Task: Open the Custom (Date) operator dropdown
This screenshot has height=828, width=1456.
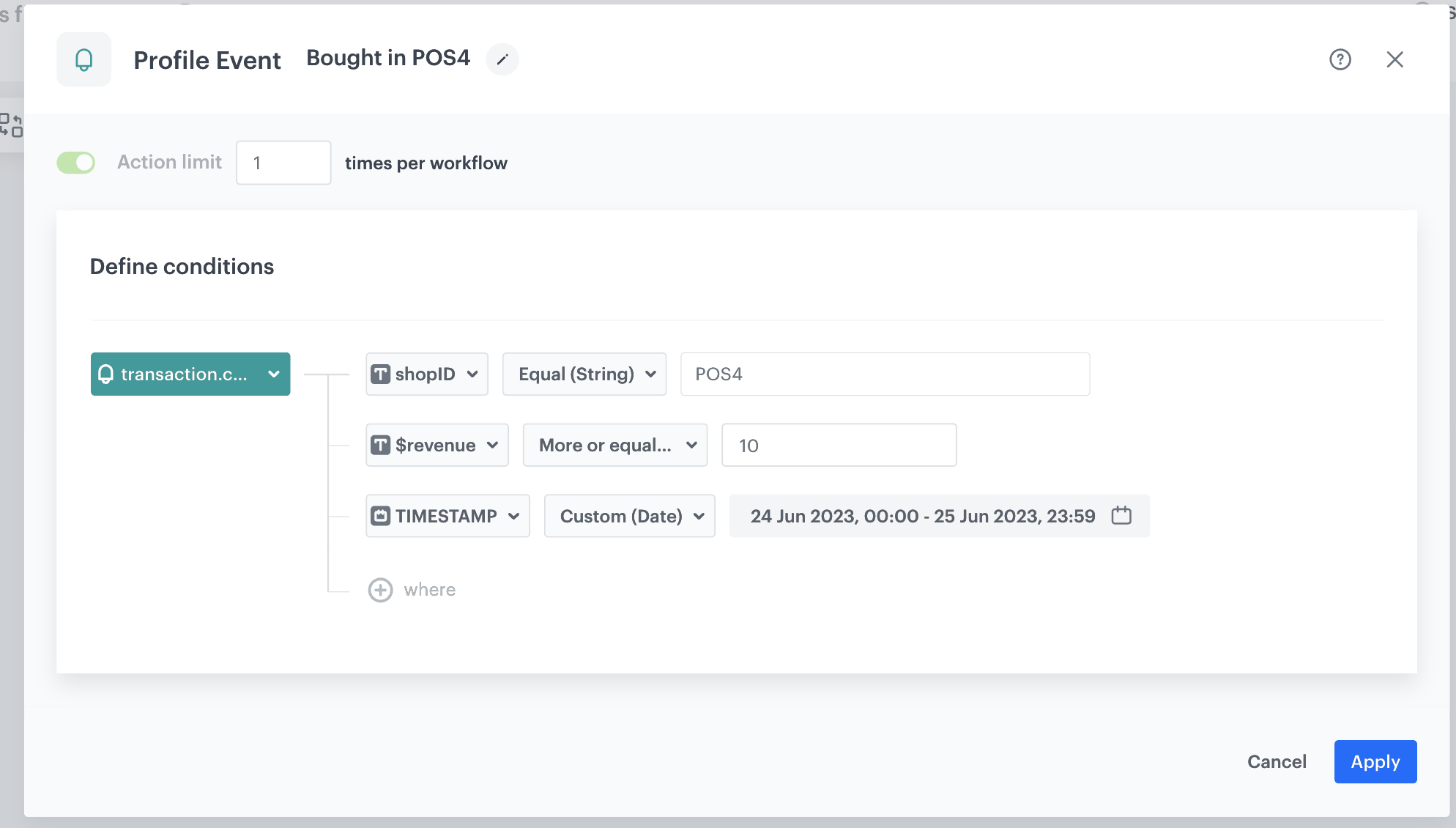Action: (630, 516)
